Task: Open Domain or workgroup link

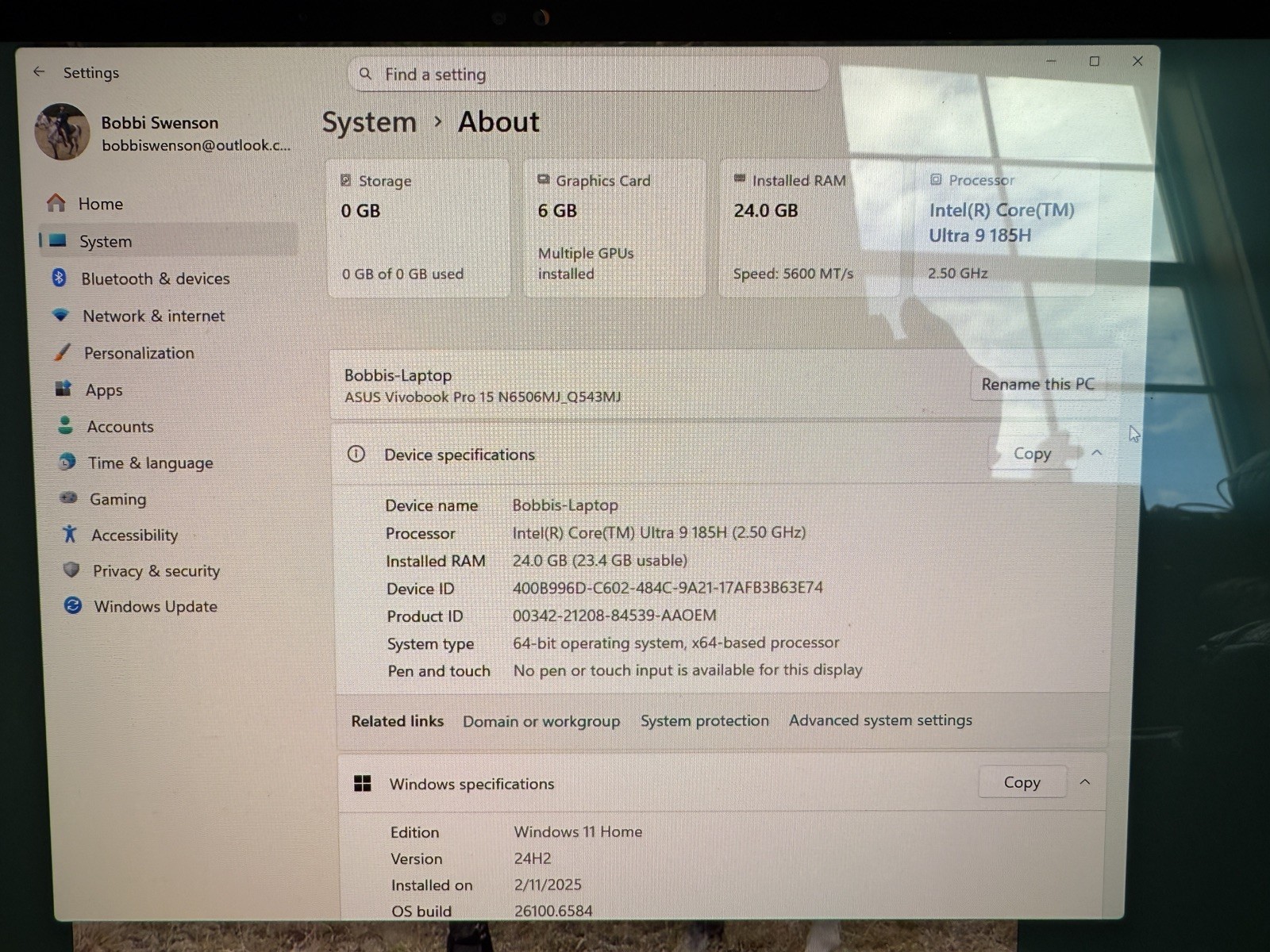Action: pos(541,721)
